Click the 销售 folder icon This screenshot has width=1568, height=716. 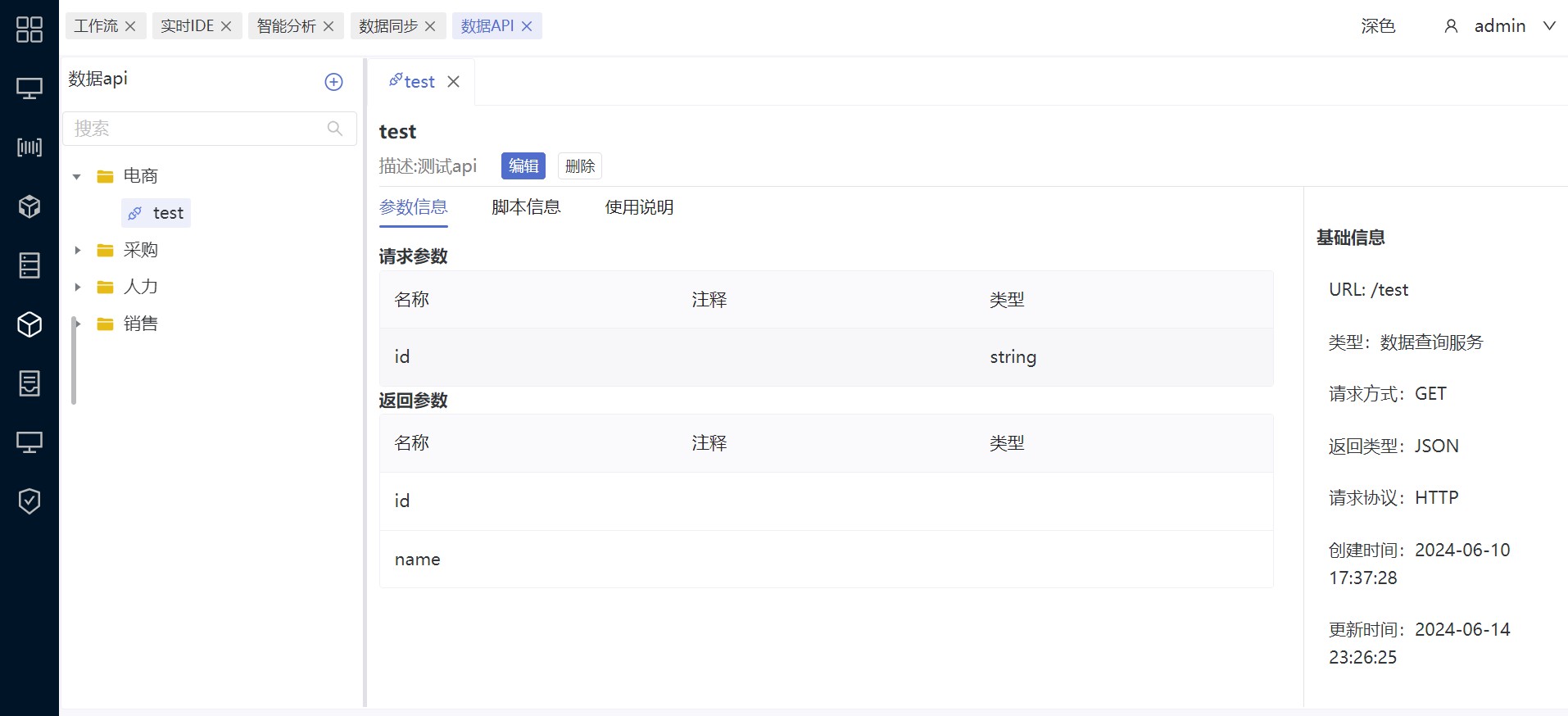[x=105, y=324]
